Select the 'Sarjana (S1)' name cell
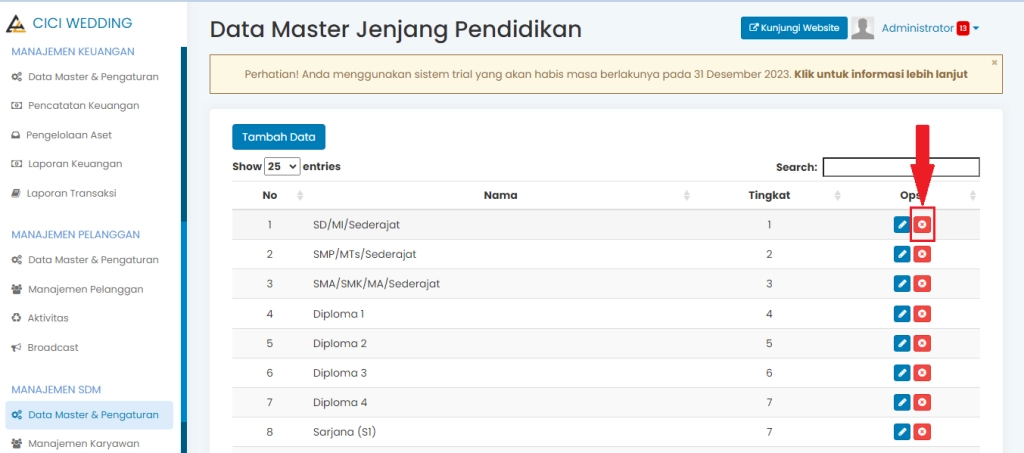 point(345,432)
